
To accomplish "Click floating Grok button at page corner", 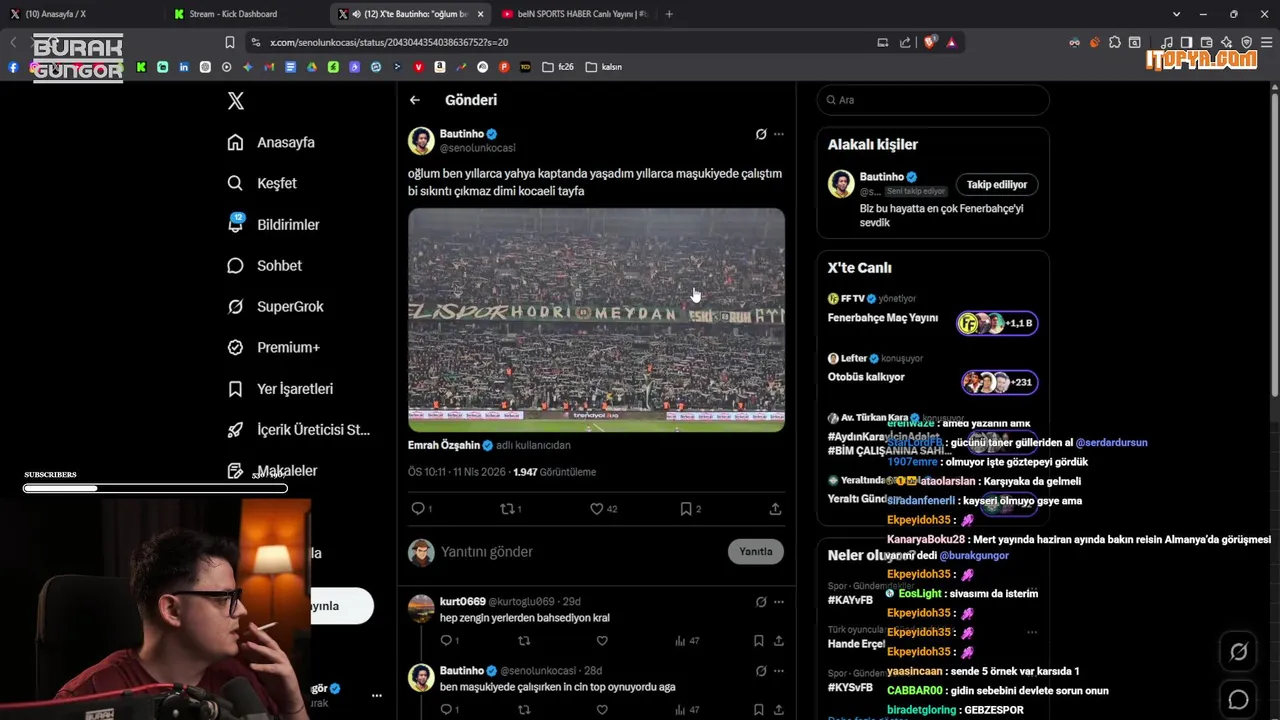I will click(1238, 652).
